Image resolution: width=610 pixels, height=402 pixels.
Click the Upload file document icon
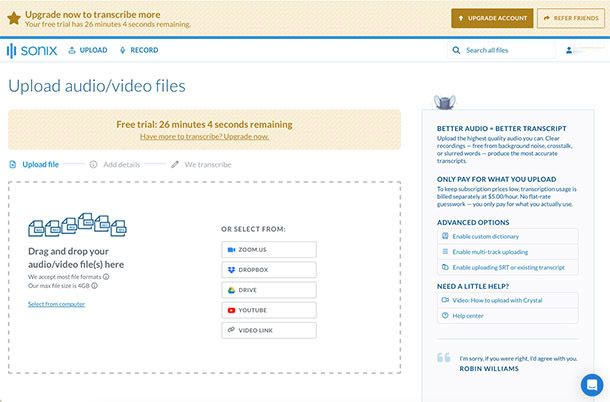pyautogui.click(x=13, y=165)
